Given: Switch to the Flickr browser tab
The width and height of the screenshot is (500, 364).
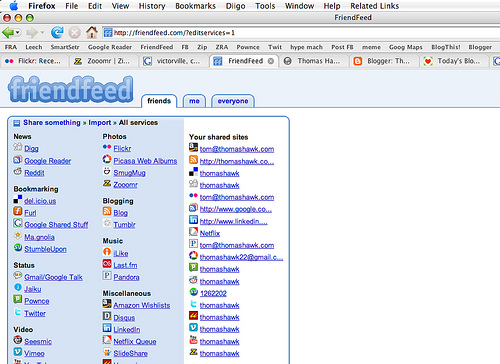Looking at the screenshot, I should tap(34, 61).
